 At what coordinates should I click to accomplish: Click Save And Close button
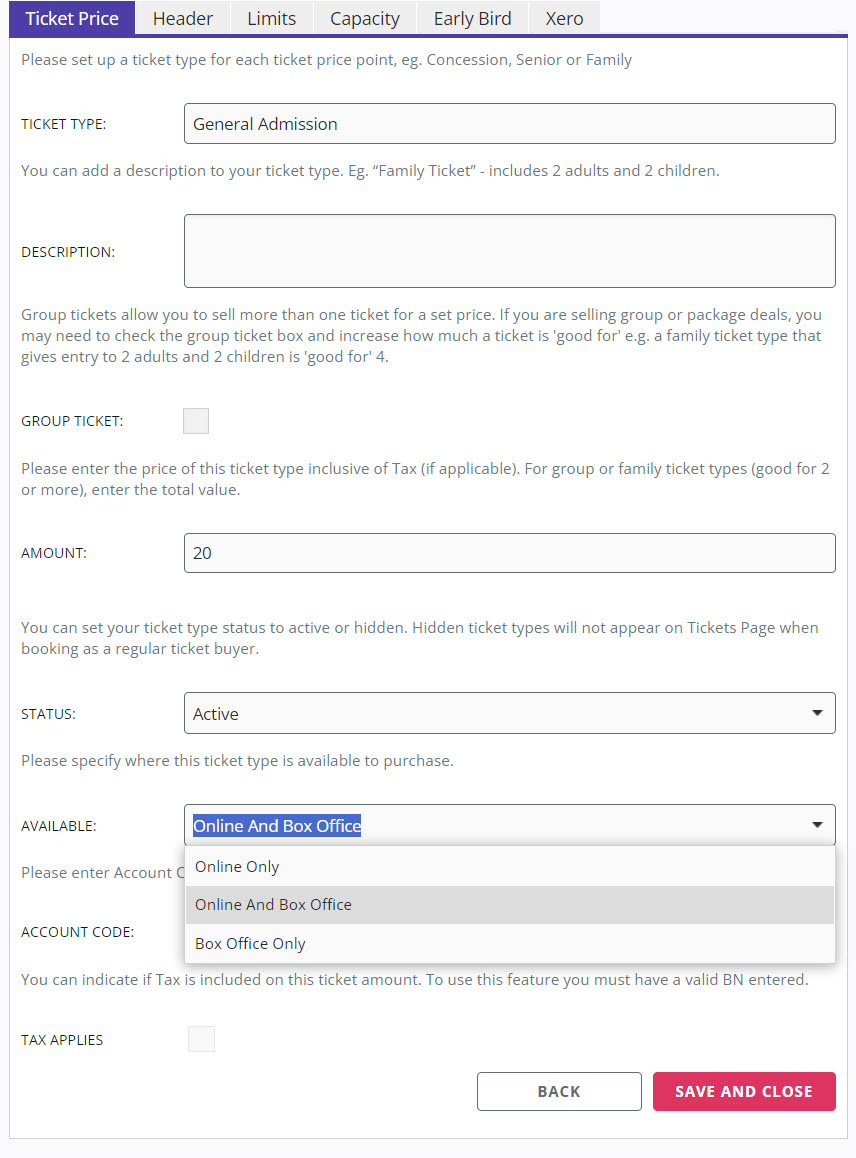point(744,1092)
